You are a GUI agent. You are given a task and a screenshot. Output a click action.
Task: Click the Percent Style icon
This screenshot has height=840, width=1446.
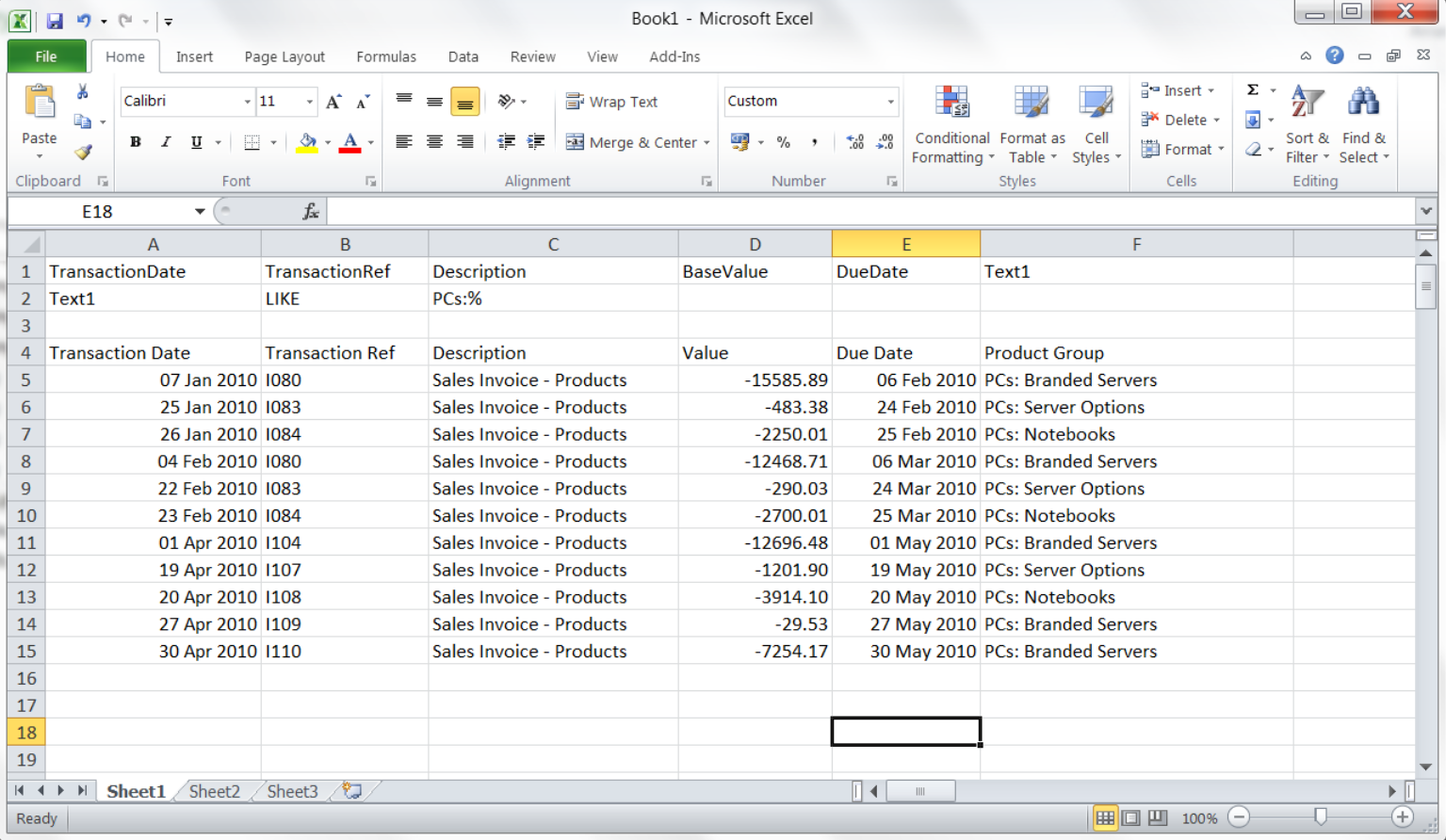point(783,142)
